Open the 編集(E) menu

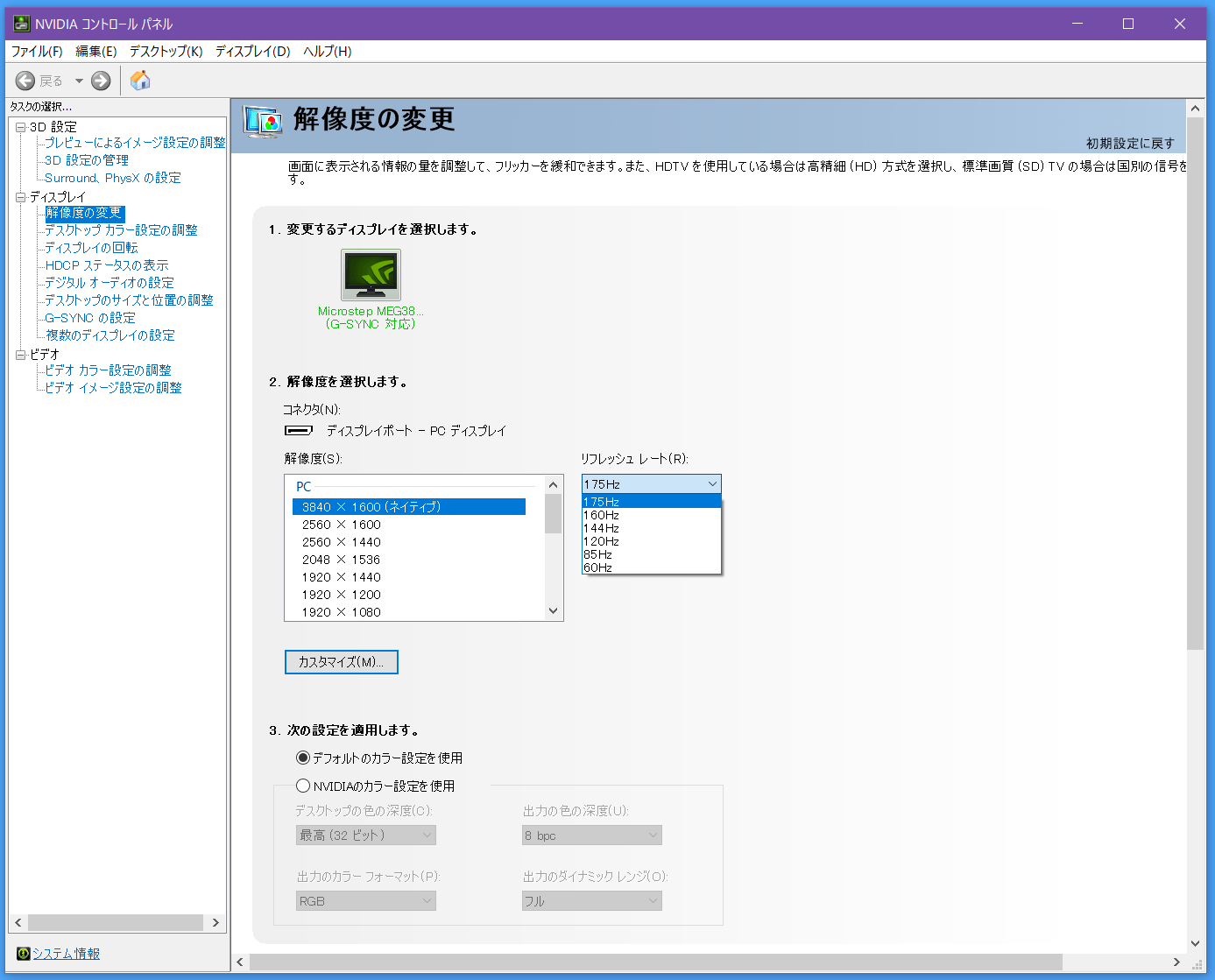96,52
